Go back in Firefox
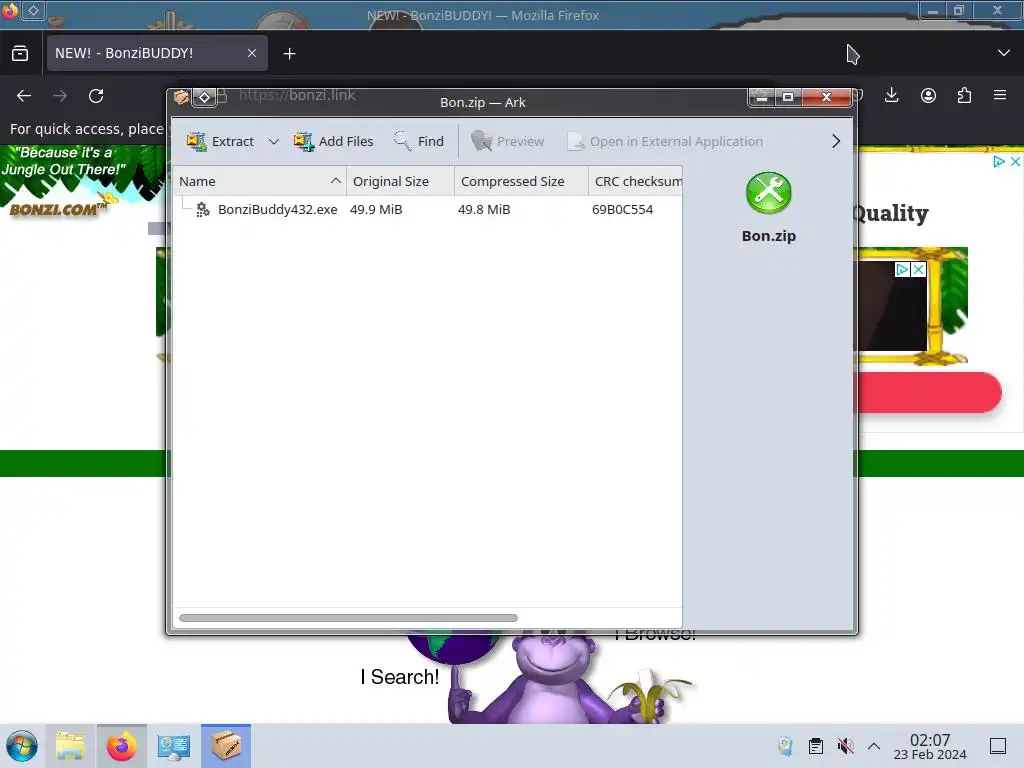 [x=24, y=96]
